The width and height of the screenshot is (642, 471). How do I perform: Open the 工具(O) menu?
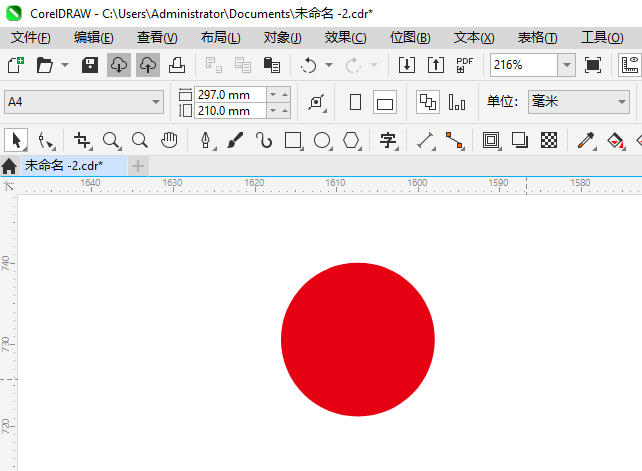[602, 38]
